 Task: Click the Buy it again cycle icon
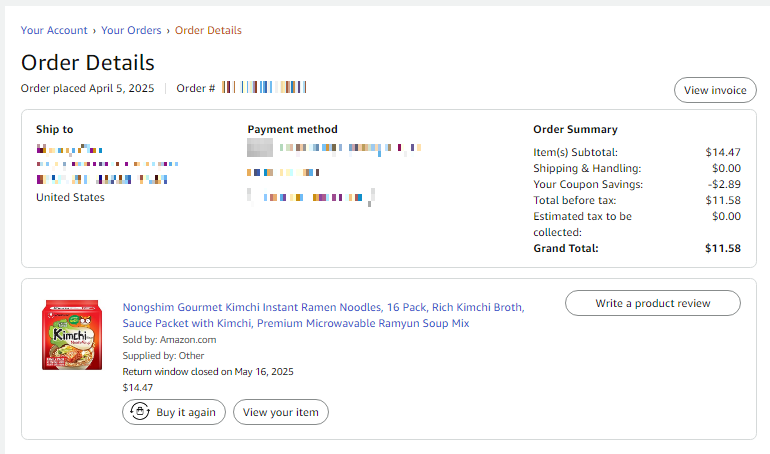[x=139, y=411]
